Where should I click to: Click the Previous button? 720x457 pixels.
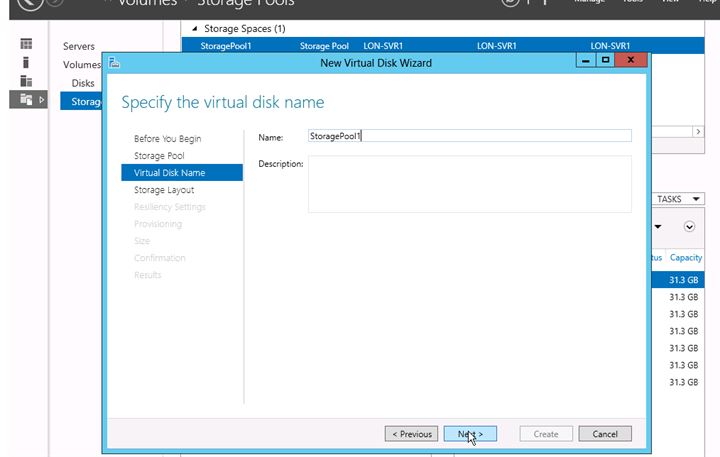(412, 434)
